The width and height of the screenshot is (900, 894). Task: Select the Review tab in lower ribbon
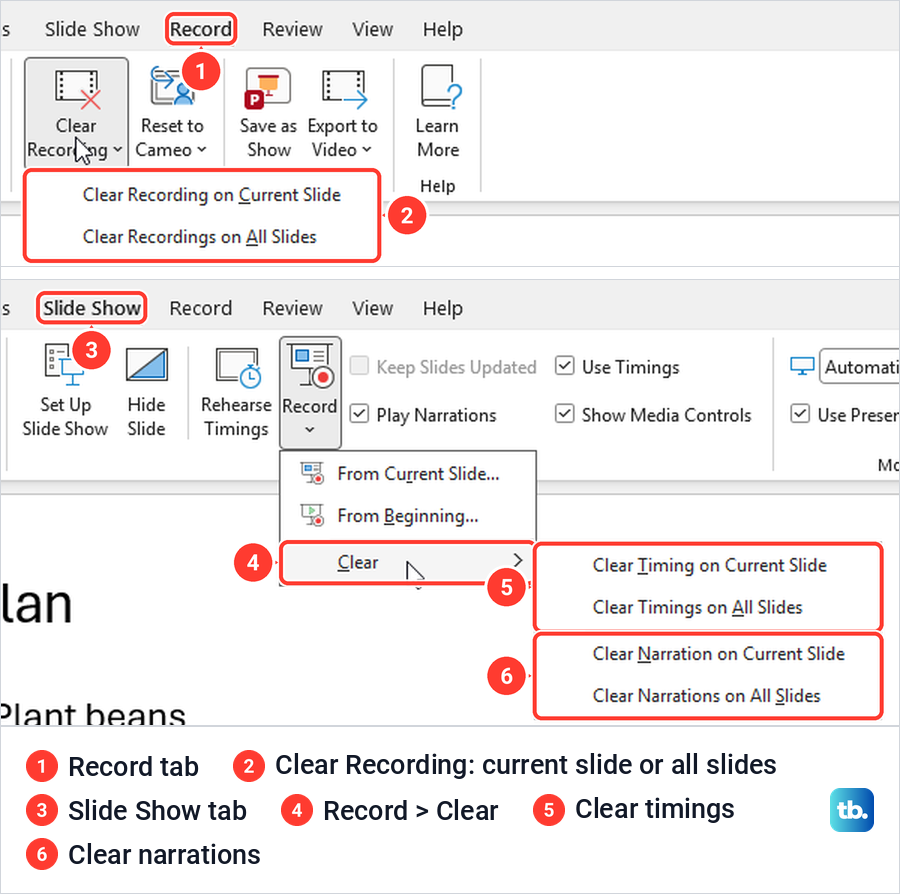293,308
